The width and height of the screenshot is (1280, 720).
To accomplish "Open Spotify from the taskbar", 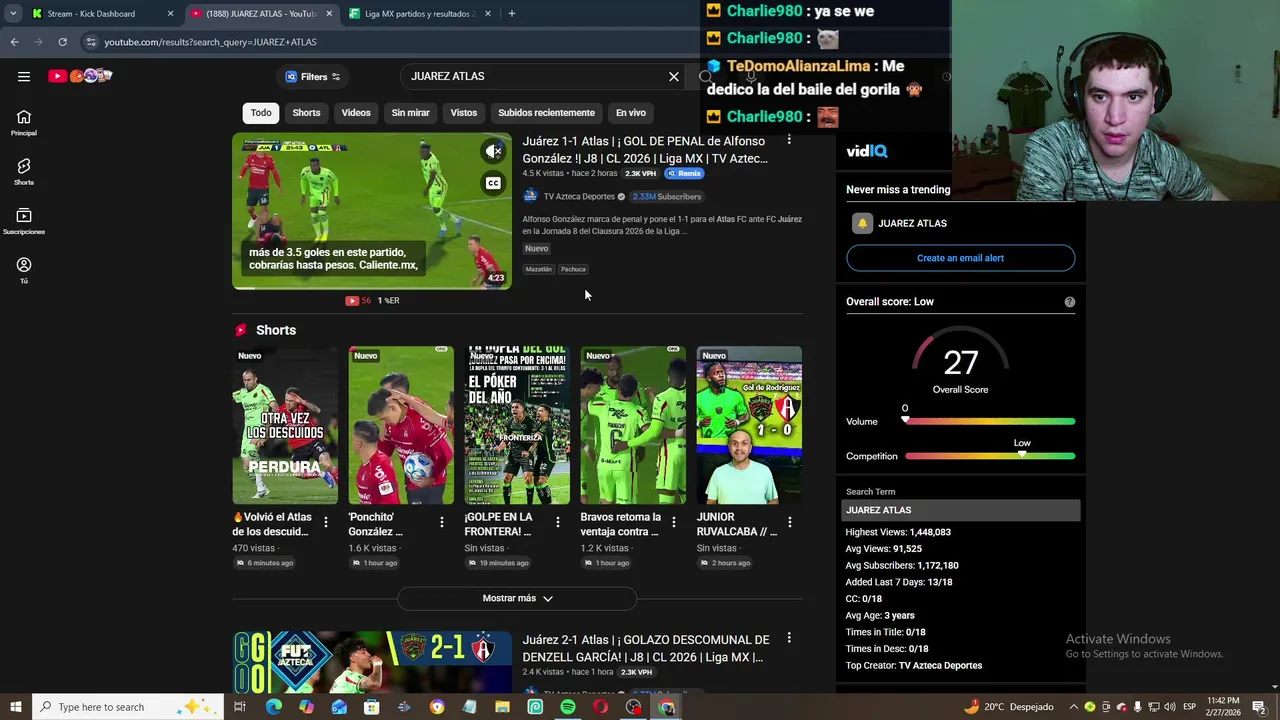I will 568,707.
